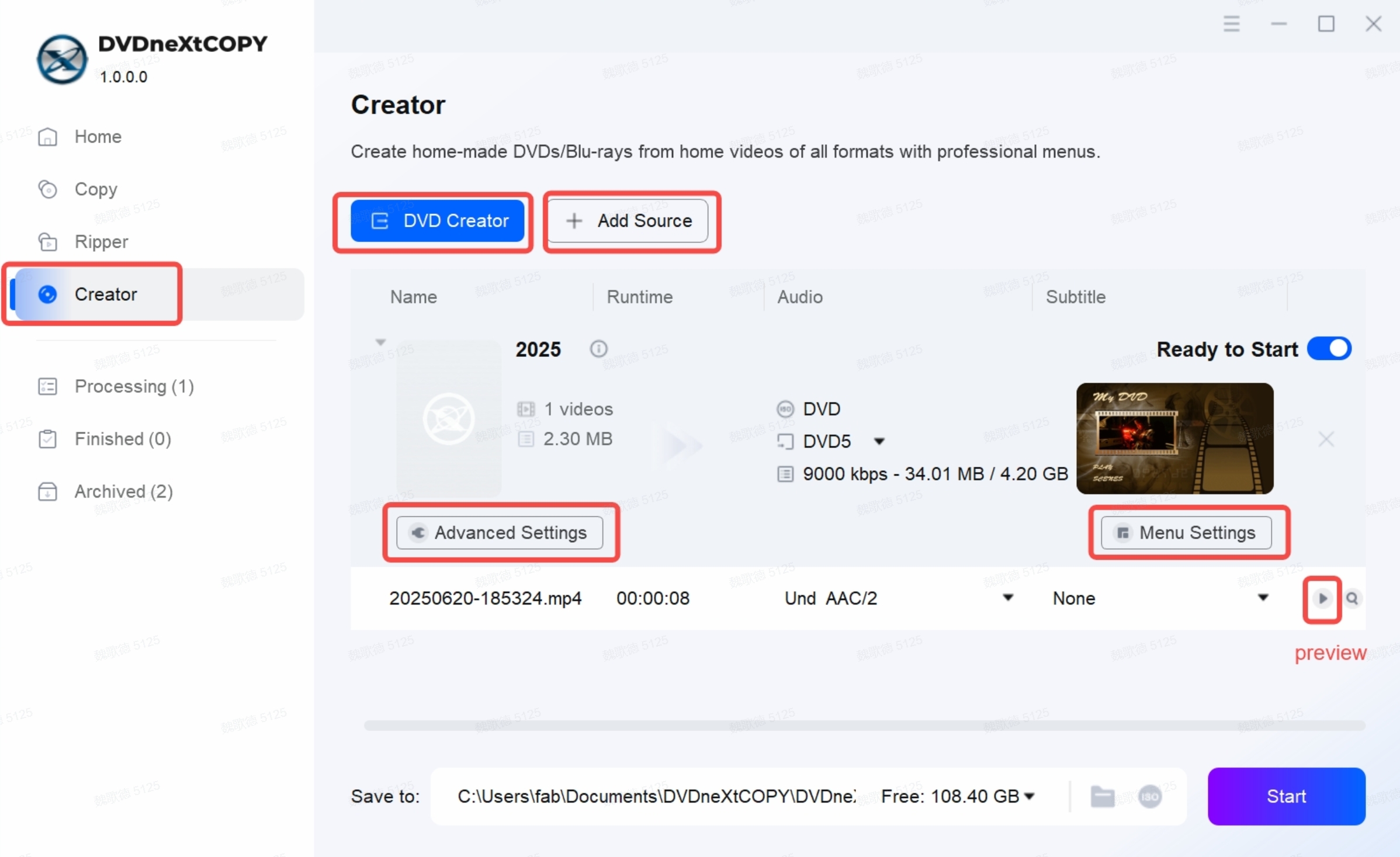
Task: Open the hamburger main menu
Action: pyautogui.click(x=1231, y=24)
